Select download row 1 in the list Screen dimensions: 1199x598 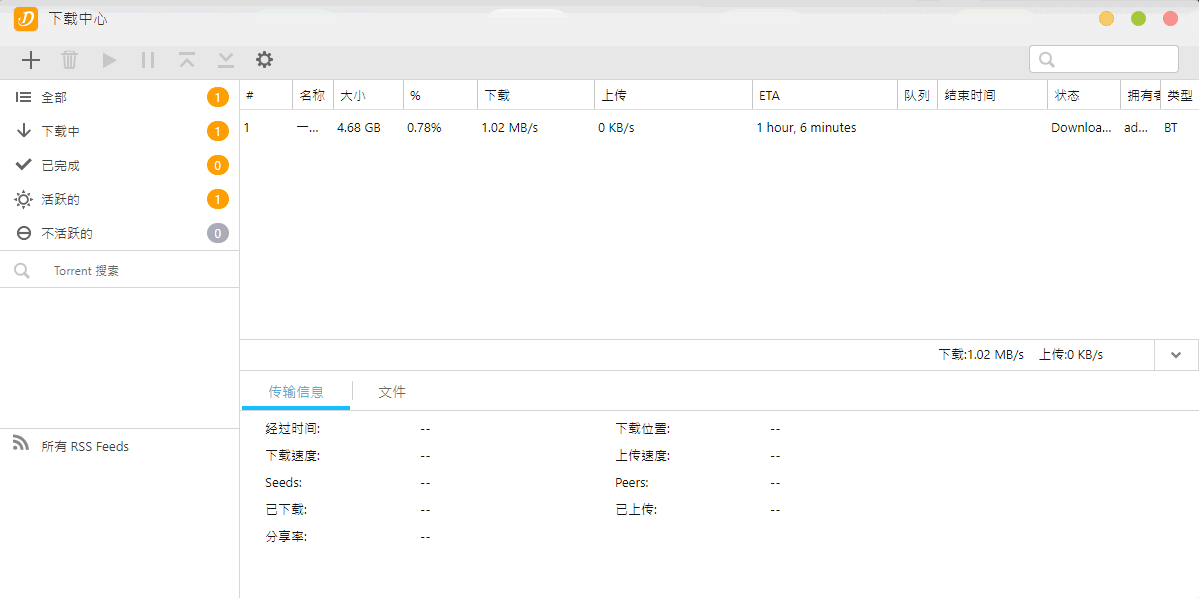coord(500,128)
